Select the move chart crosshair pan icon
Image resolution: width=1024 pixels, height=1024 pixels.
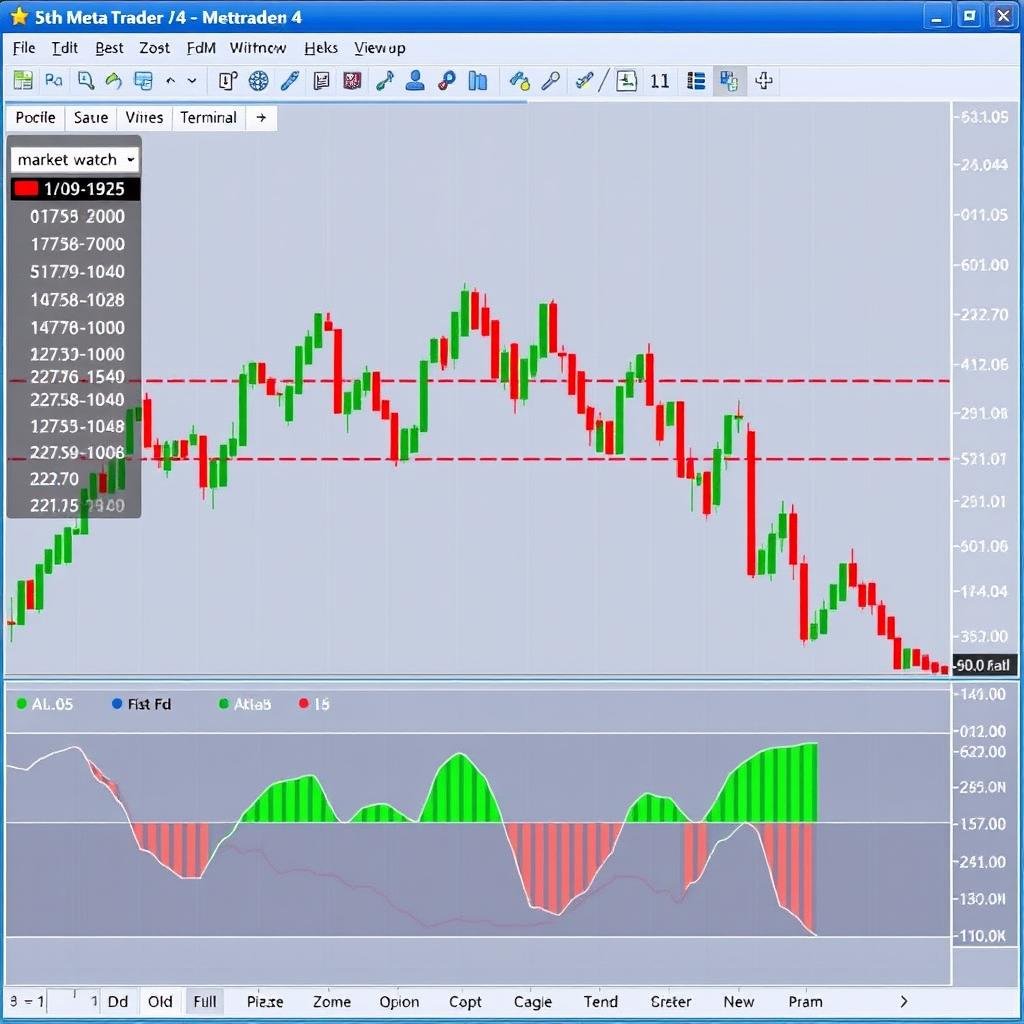click(764, 81)
